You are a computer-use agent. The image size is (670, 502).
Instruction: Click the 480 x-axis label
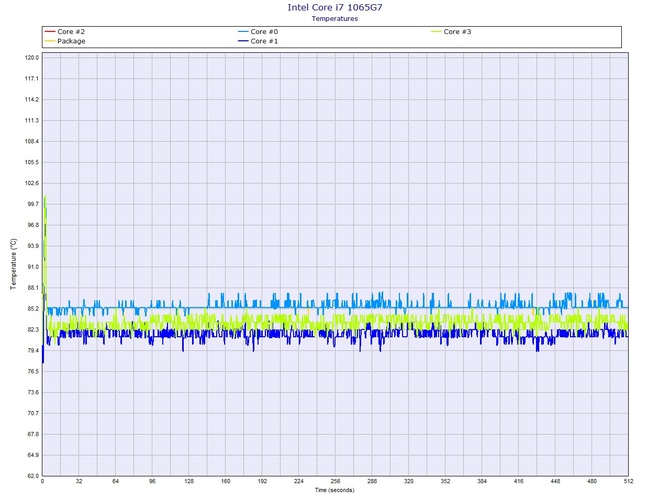tap(592, 481)
